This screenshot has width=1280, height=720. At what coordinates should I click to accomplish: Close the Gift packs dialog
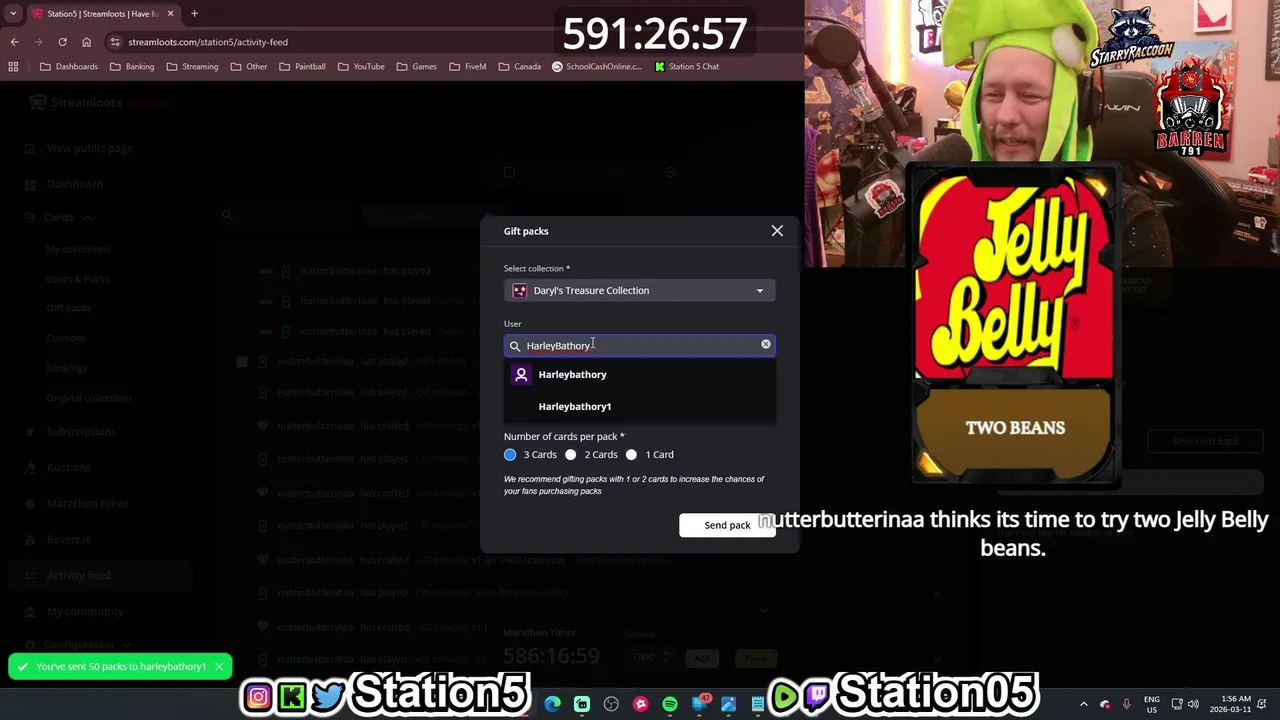(777, 231)
